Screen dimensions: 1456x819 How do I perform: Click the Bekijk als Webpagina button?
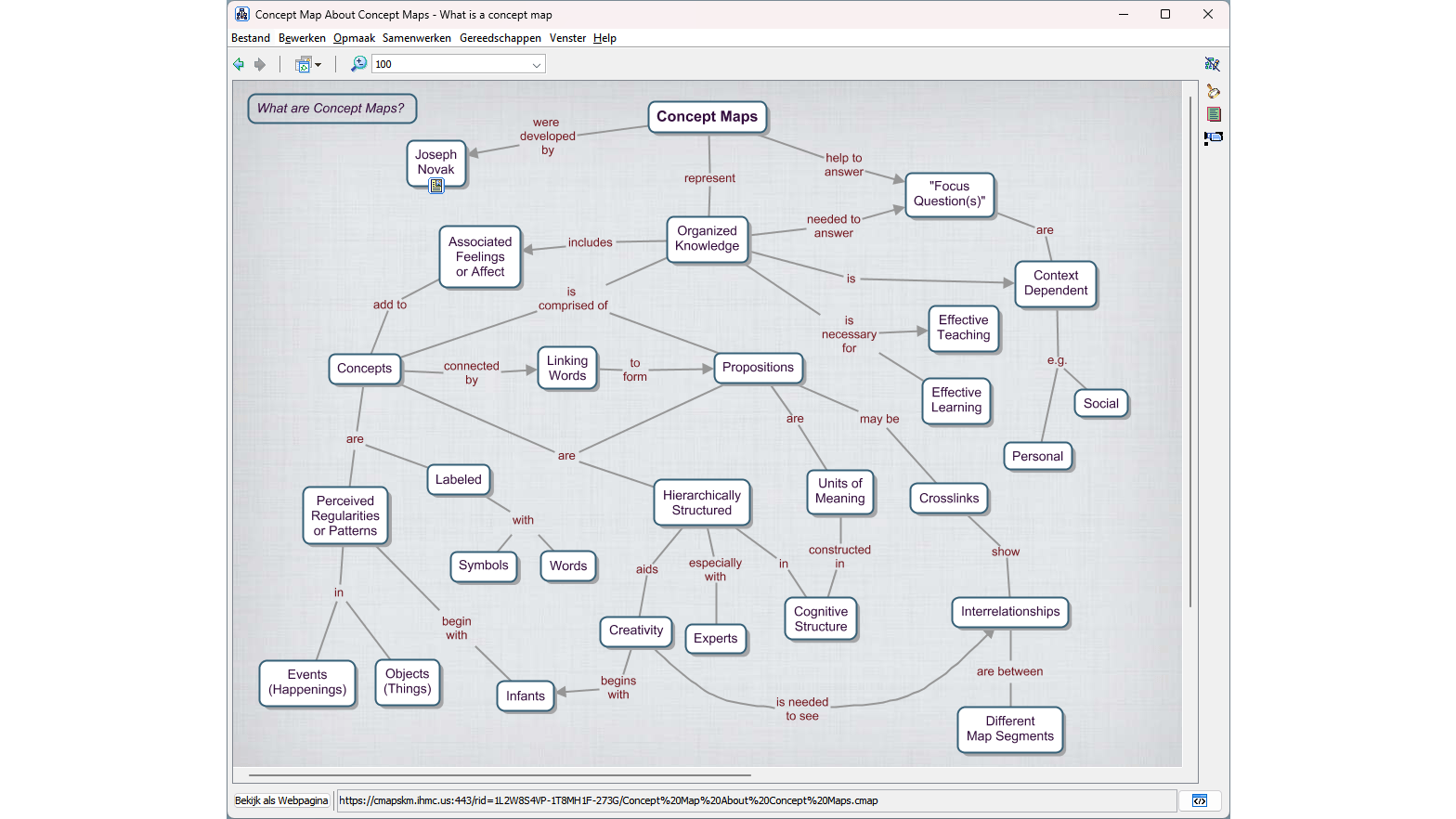click(x=281, y=800)
